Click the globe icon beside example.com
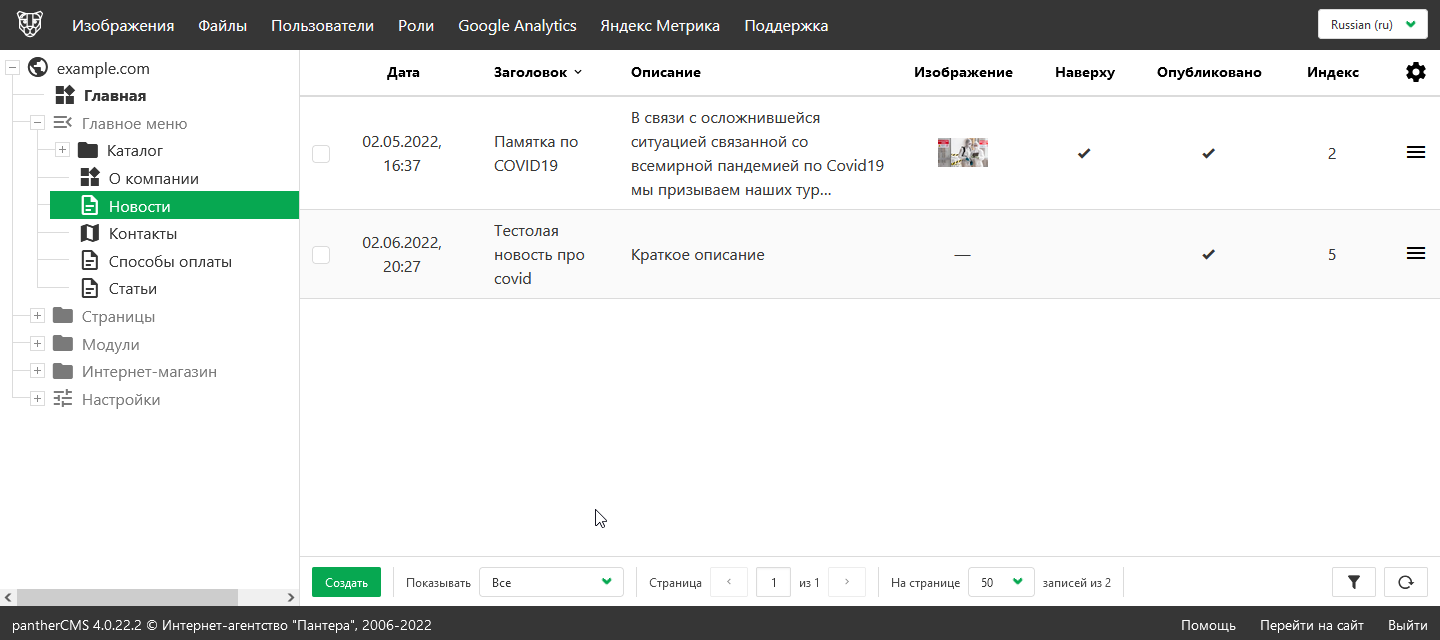The width and height of the screenshot is (1440, 640). click(x=39, y=68)
